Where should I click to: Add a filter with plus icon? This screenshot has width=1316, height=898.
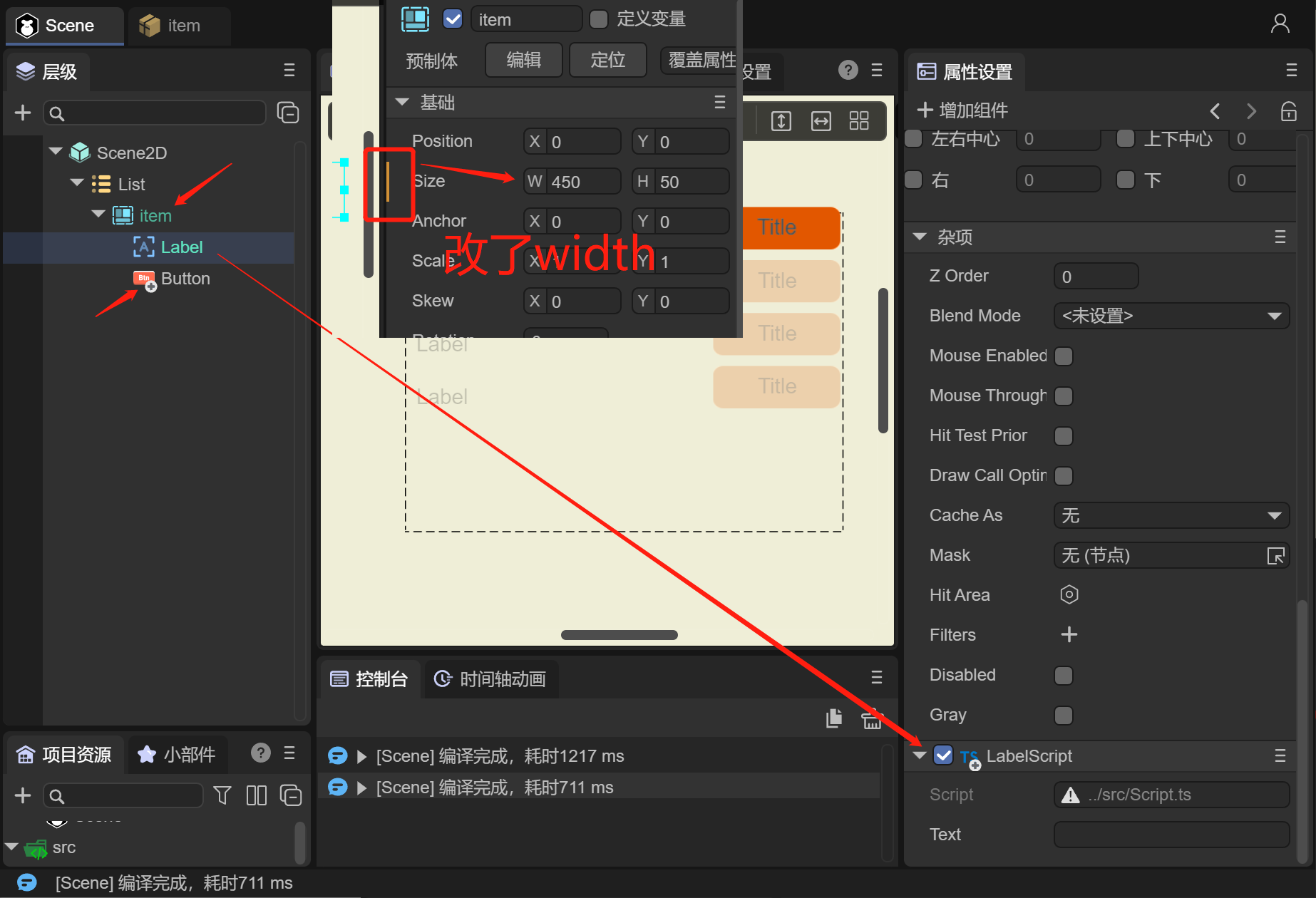[1069, 634]
